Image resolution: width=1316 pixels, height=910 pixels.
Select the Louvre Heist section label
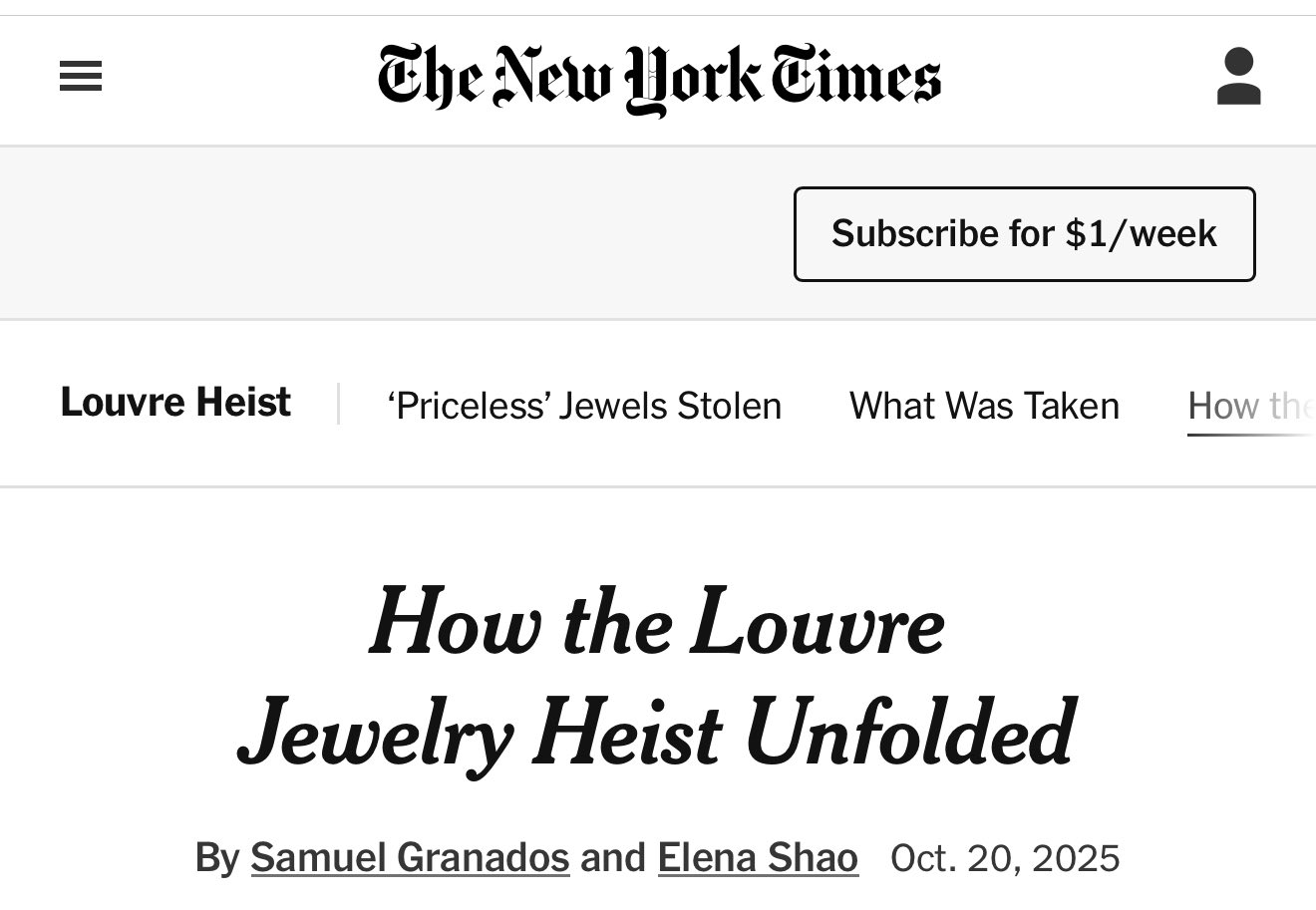coord(175,403)
